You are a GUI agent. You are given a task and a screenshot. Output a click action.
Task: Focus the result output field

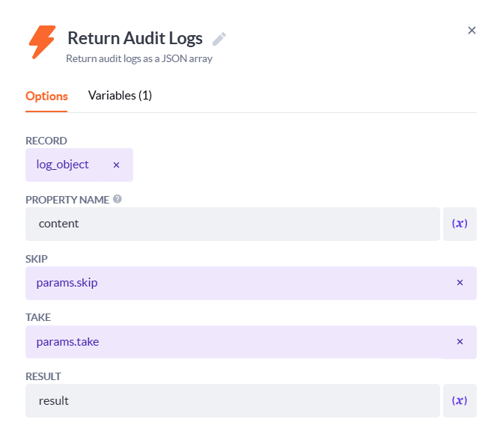tap(233, 401)
